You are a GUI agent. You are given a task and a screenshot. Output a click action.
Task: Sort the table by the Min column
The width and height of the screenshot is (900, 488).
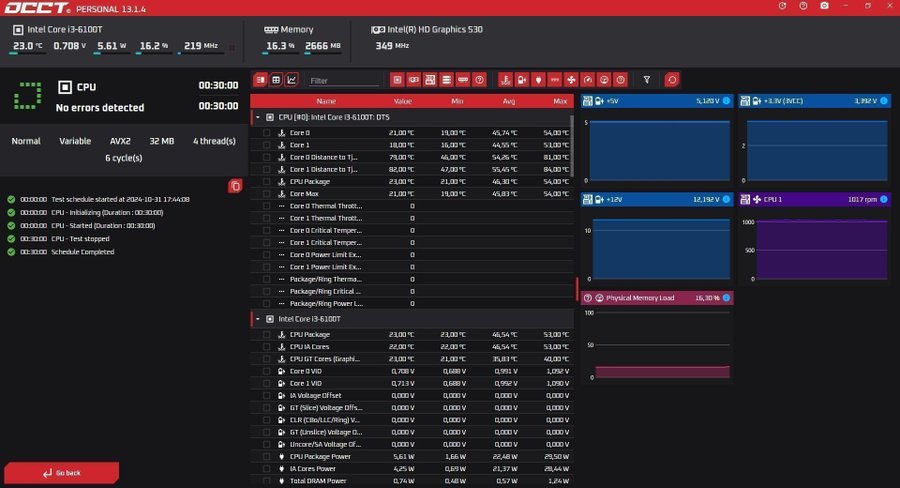457,101
